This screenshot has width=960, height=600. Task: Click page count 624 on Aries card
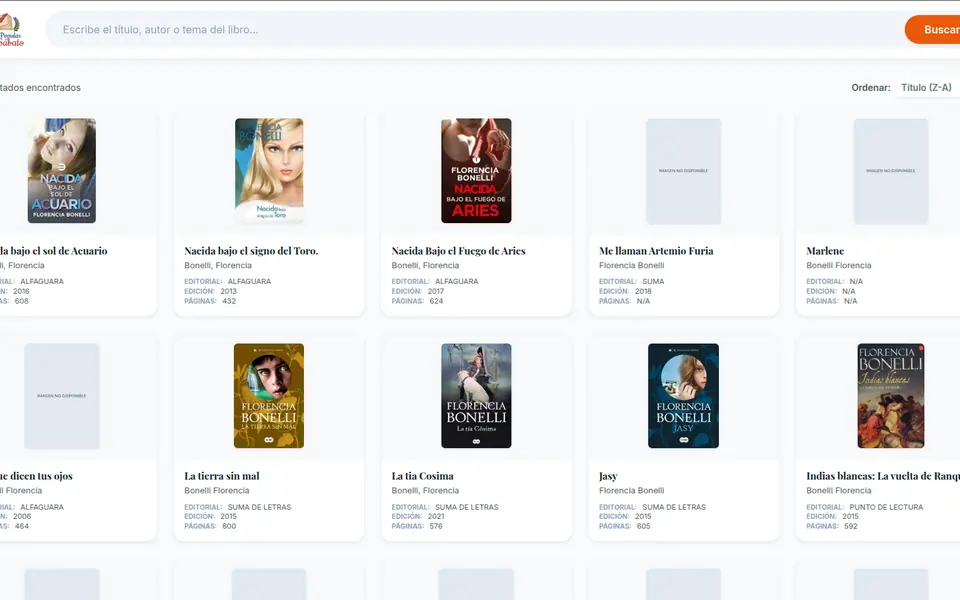[x=436, y=301]
